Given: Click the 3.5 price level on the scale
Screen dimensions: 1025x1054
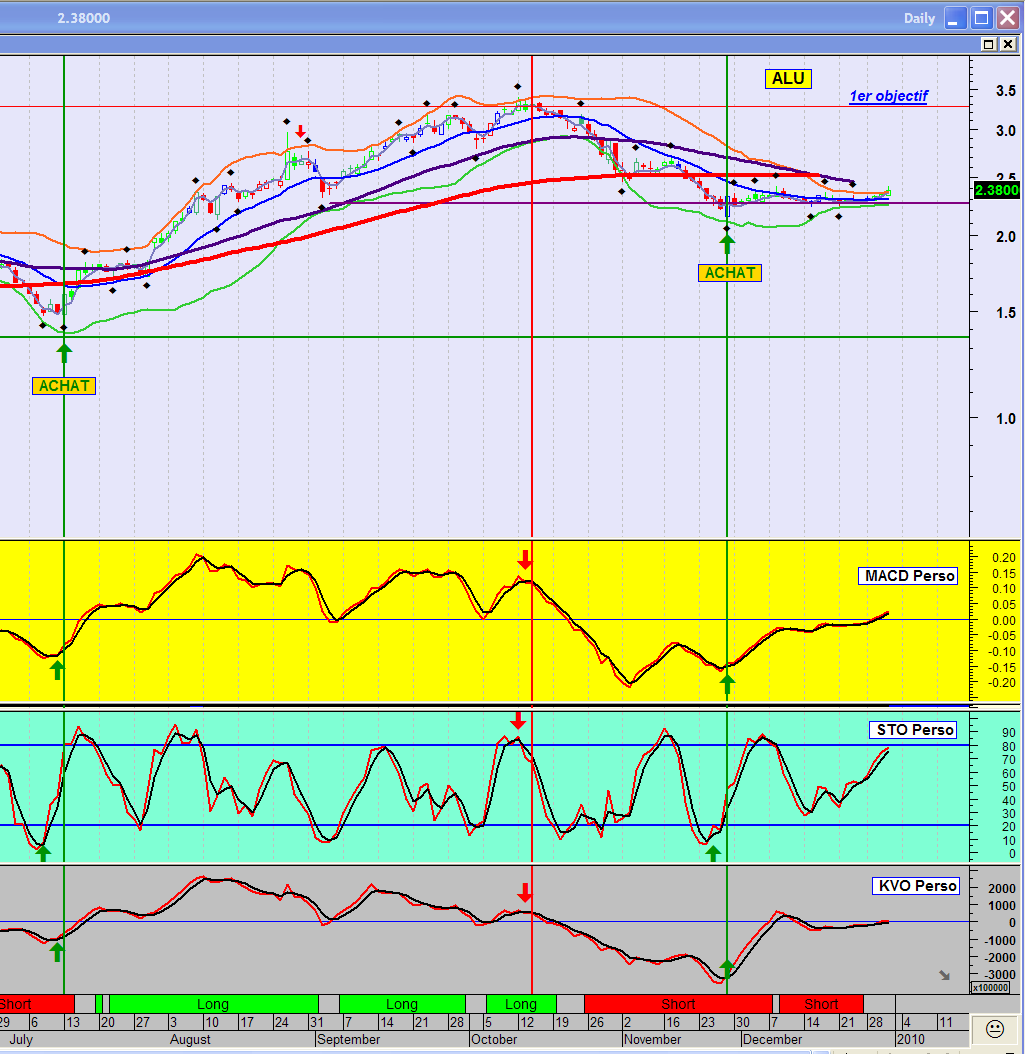Looking at the screenshot, I should pos(1006,91).
